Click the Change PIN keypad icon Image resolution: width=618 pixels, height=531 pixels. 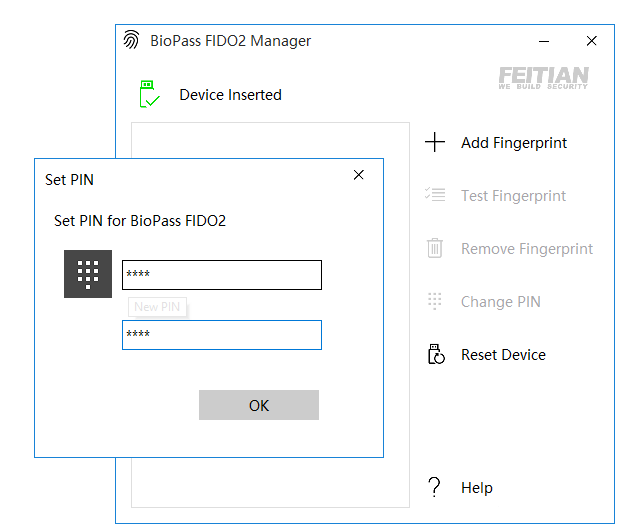coord(435,302)
